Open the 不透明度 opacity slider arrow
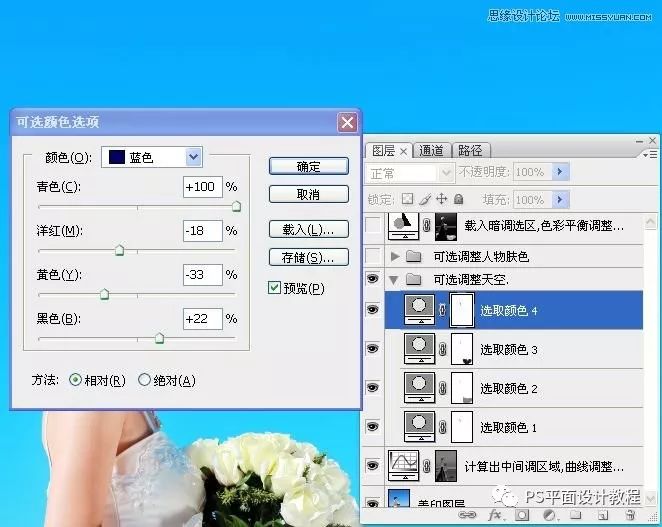Screen dimensions: 662x527 [560, 171]
